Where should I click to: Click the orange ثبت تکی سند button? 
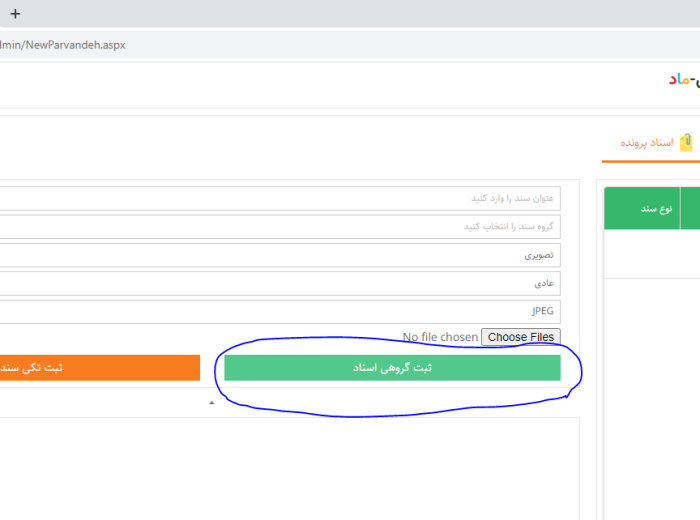(x=100, y=367)
